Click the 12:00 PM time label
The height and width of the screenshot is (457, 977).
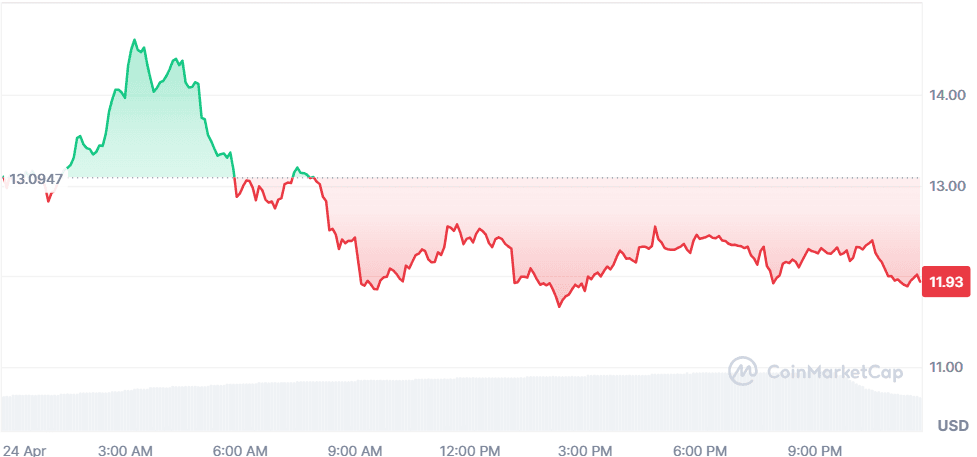click(470, 448)
